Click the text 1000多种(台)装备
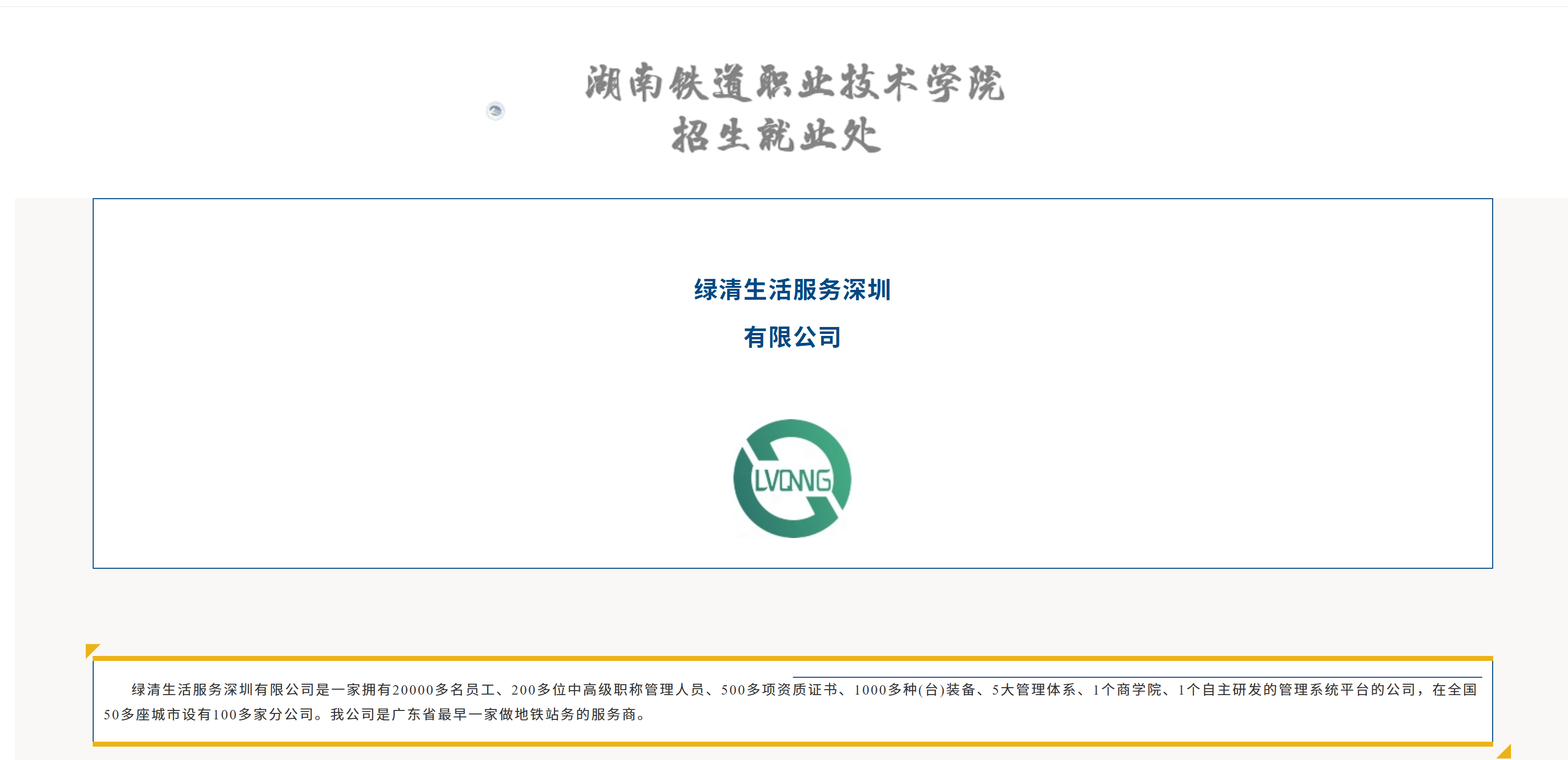 click(914, 690)
